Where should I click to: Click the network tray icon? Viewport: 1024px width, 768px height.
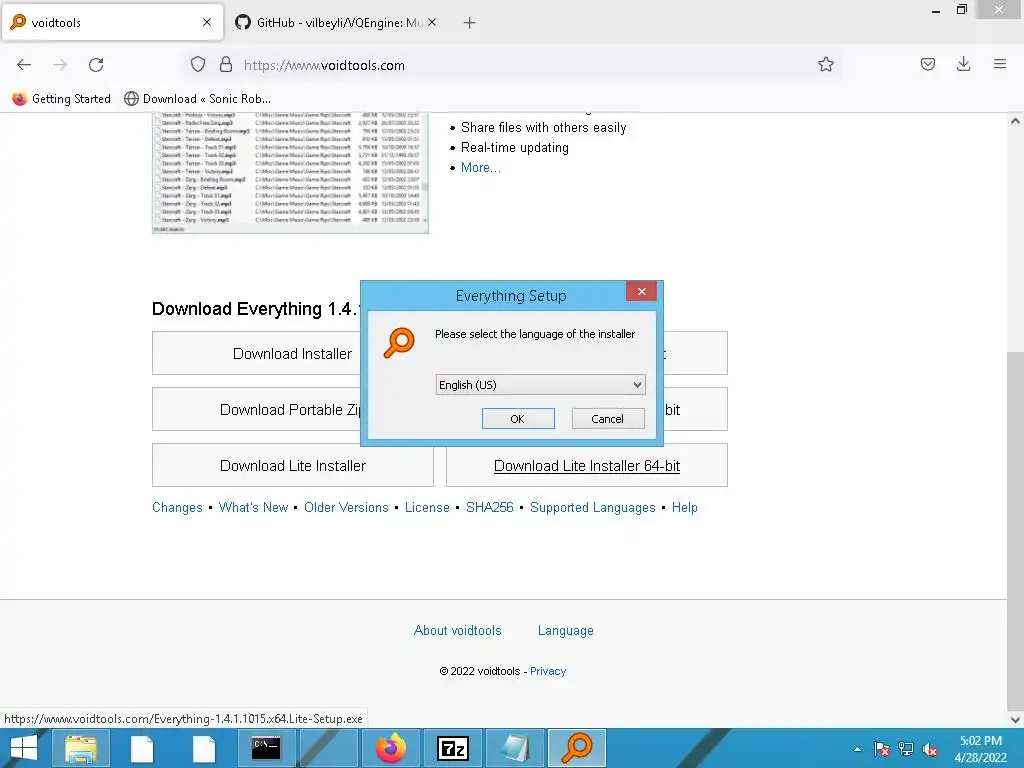(906, 749)
